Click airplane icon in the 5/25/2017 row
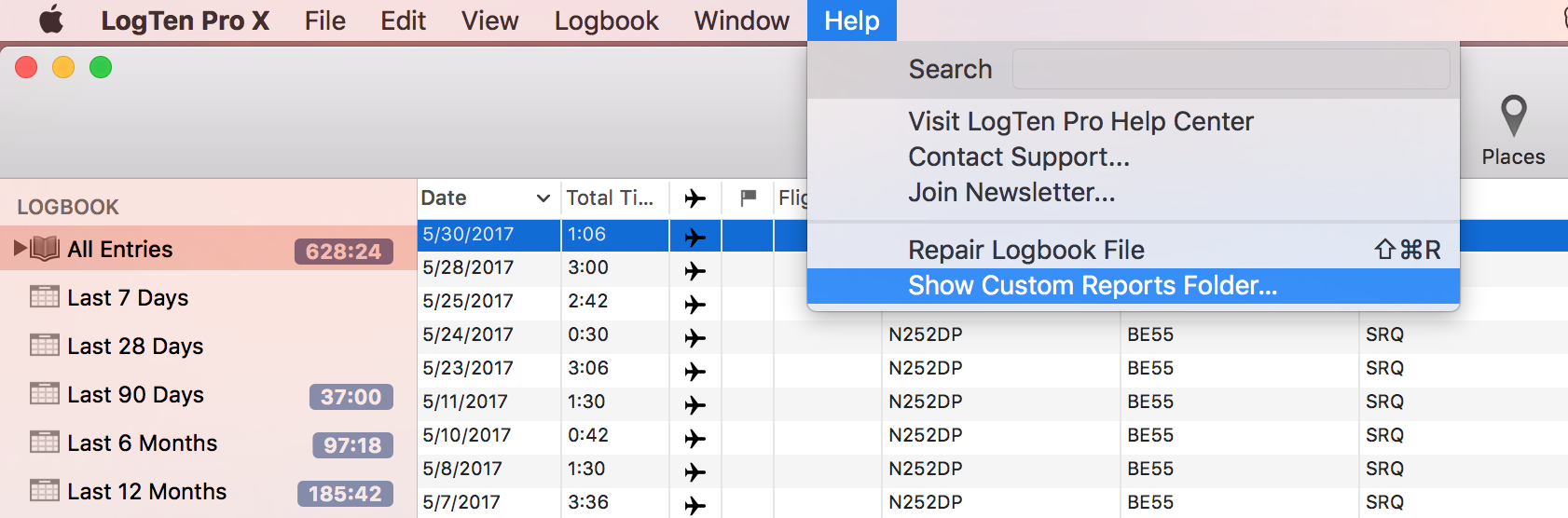Viewport: 1568px width, 518px height. tap(695, 305)
